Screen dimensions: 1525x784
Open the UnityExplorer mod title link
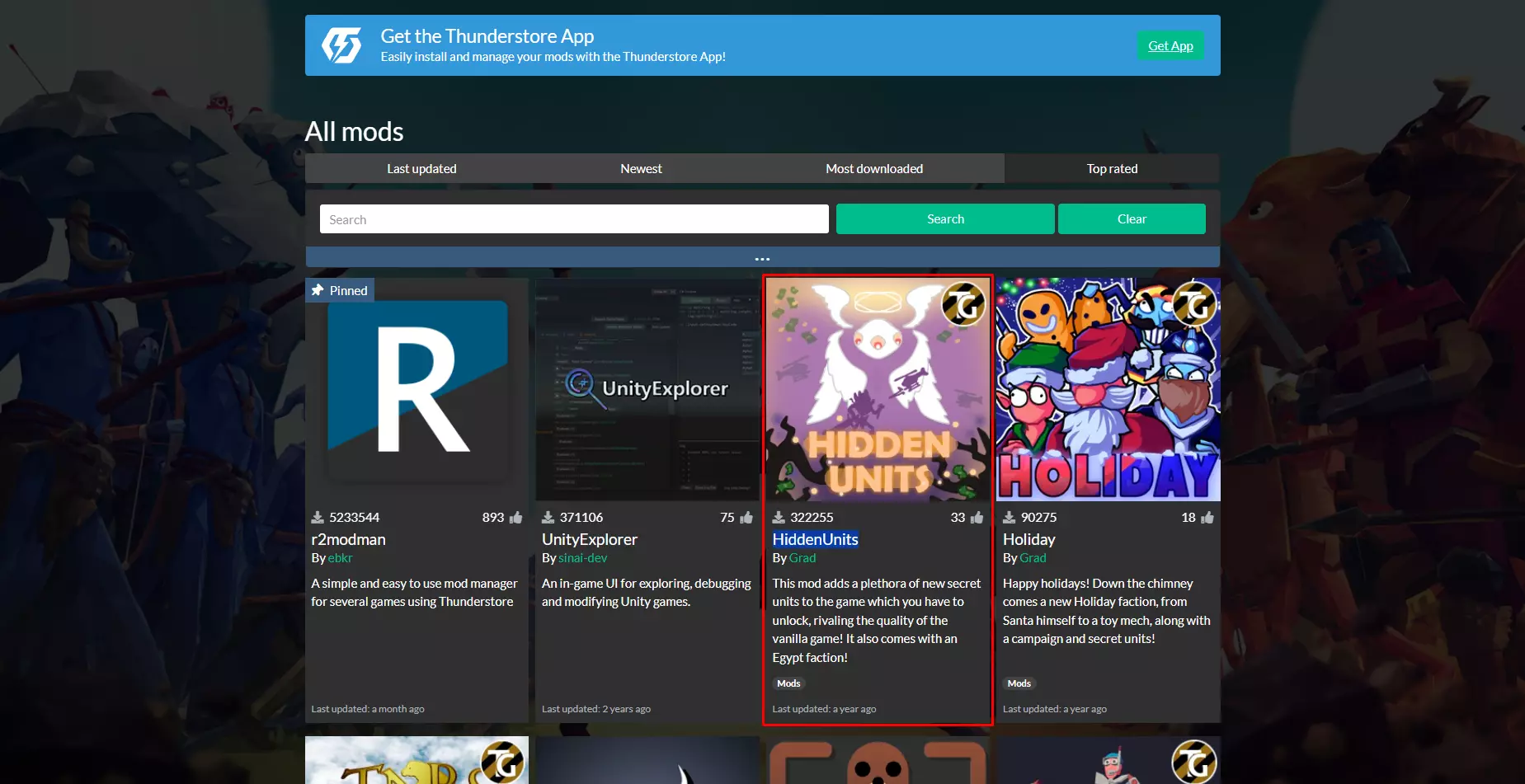click(590, 539)
